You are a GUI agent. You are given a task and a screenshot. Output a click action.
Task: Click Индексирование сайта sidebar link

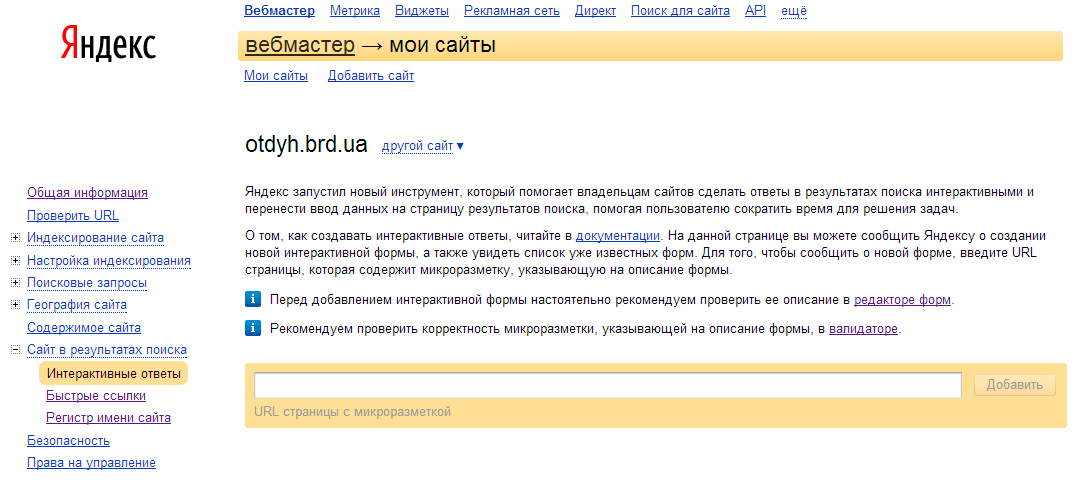pyautogui.click(x=95, y=238)
